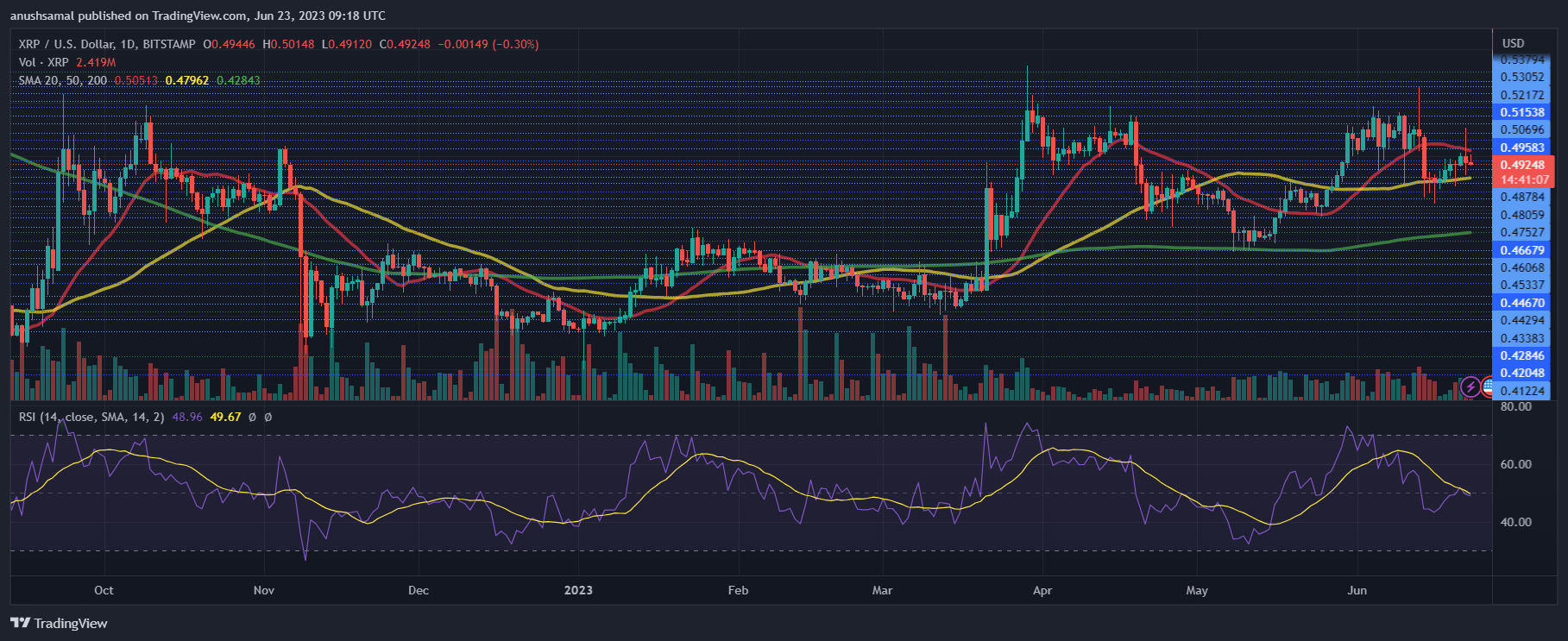1568x641 pixels.
Task: Click the XRP / U.S. Dollar symbol title
Action: click(106, 44)
